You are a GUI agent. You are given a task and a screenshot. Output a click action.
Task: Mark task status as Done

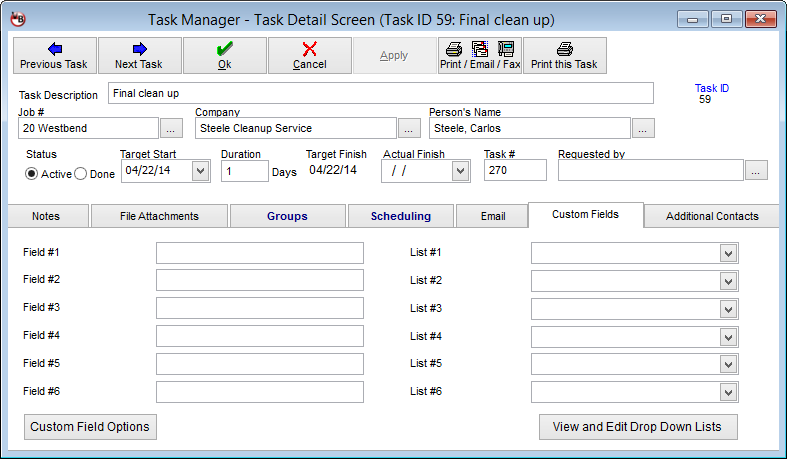pyautogui.click(x=81, y=174)
